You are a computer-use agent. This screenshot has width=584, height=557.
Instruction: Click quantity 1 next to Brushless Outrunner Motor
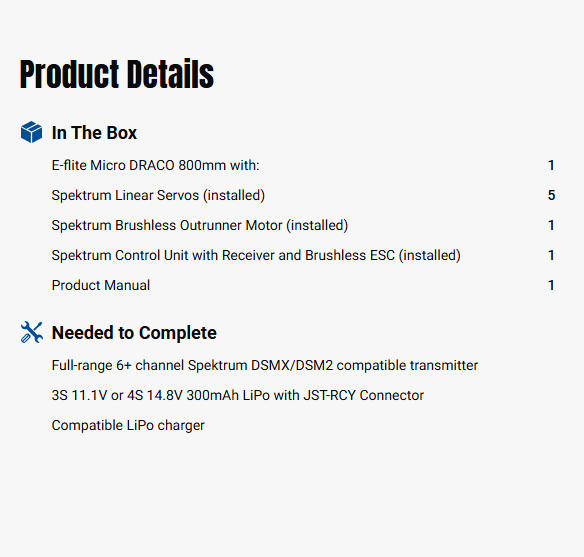pos(551,225)
